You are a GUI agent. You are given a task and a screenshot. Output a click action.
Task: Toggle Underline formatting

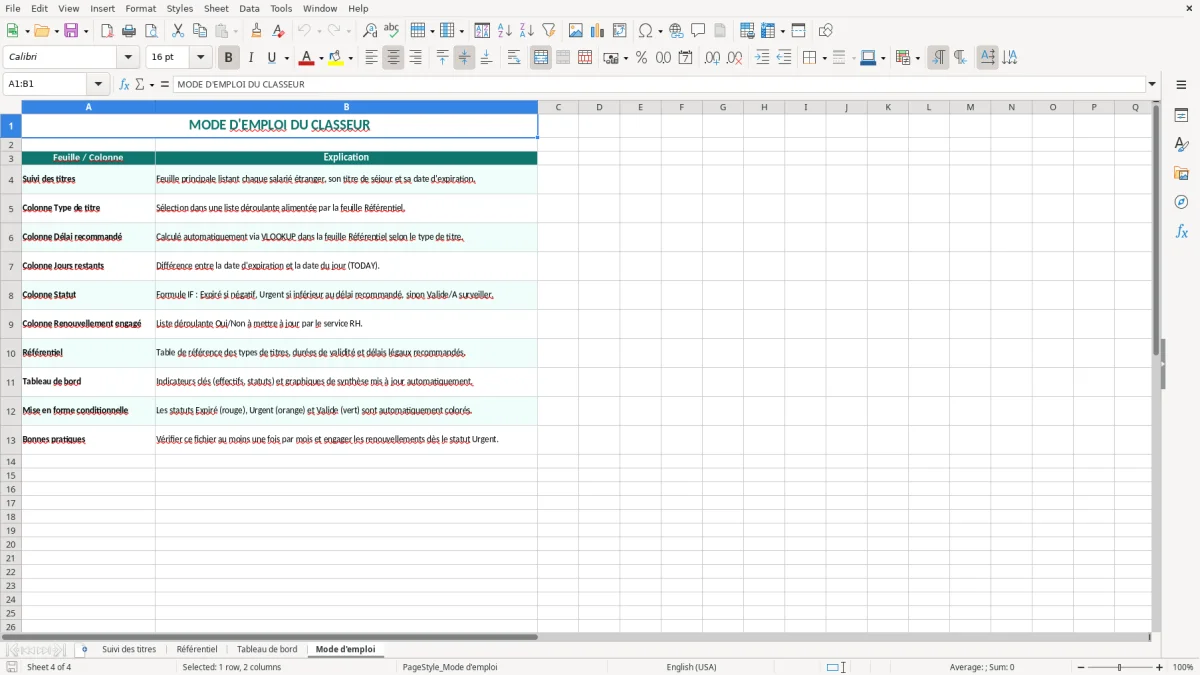(x=272, y=58)
